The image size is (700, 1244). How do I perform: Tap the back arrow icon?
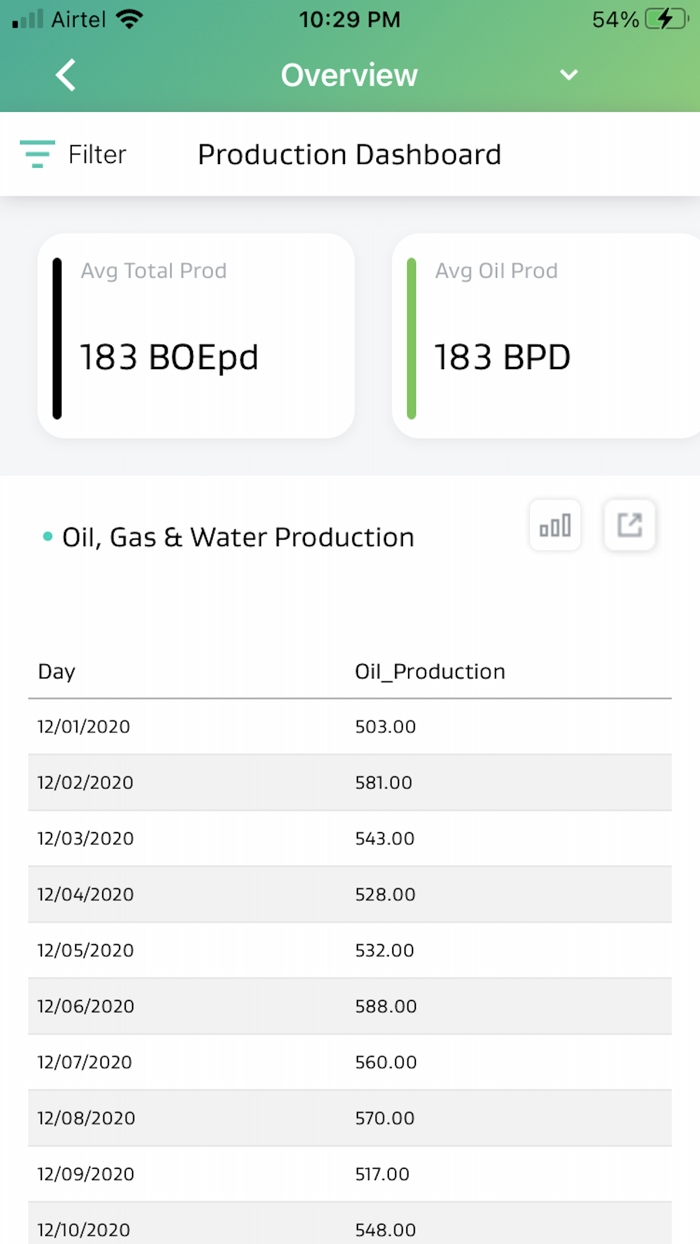click(66, 75)
